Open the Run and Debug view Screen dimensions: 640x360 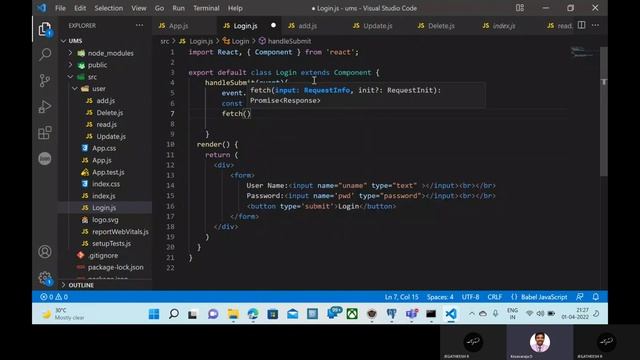[x=45, y=107]
